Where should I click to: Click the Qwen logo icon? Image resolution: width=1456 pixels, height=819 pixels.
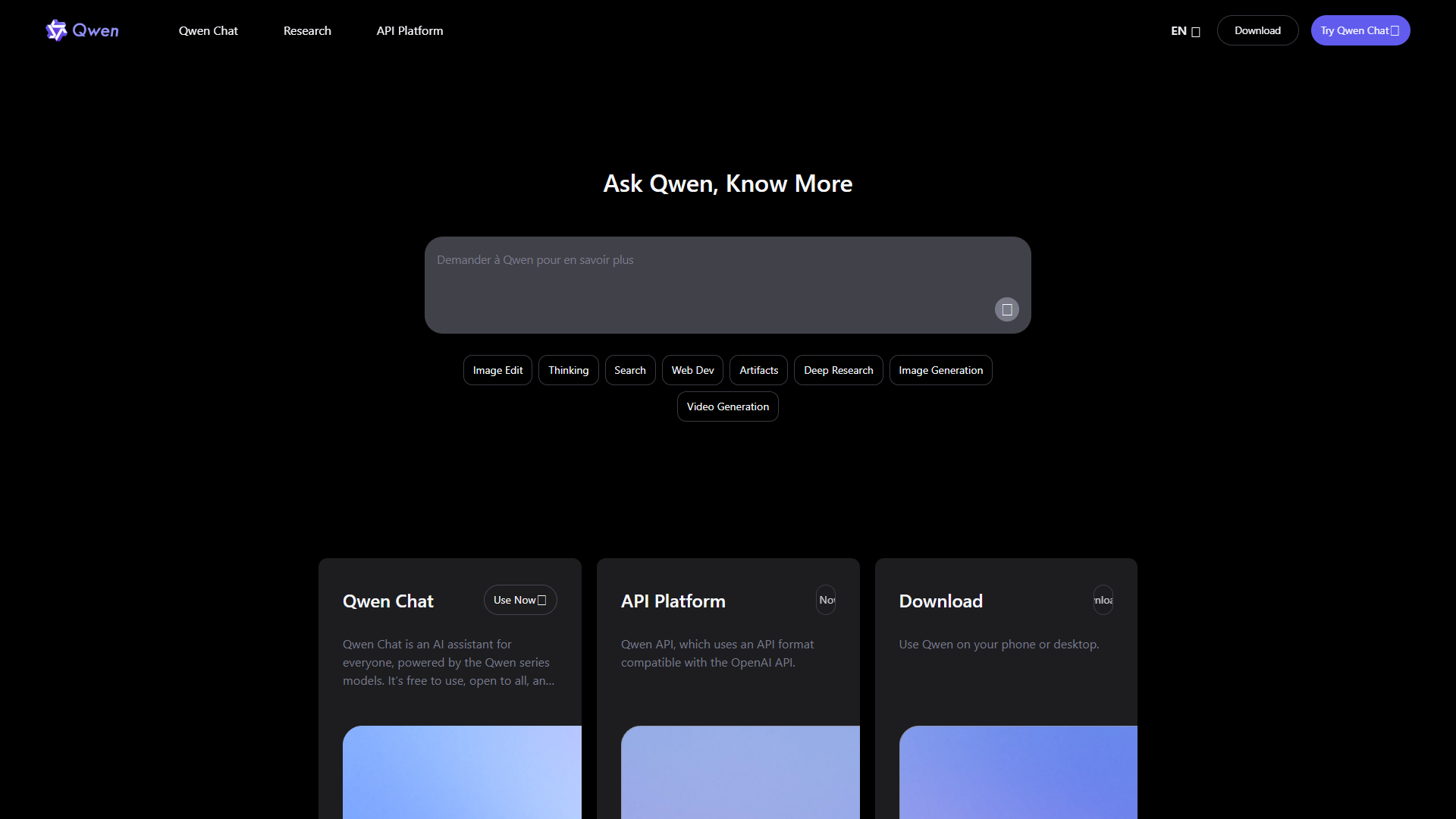57,30
